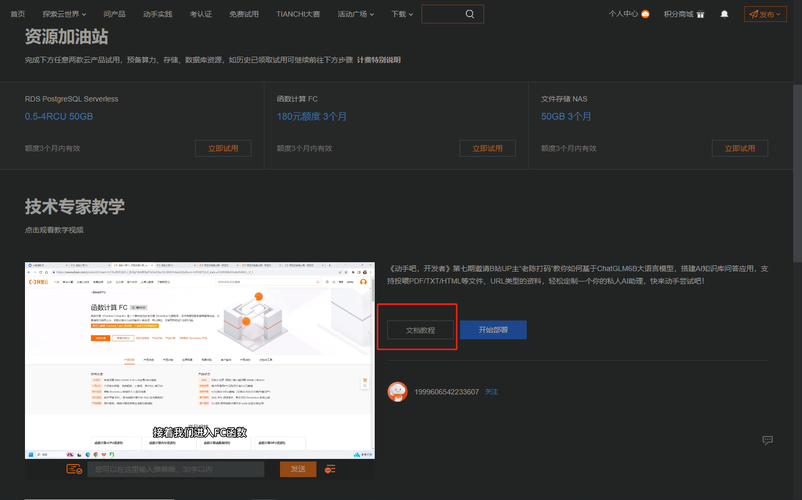Click the avatar of user 1999606542233607
The width and height of the screenshot is (802, 500).
(397, 392)
